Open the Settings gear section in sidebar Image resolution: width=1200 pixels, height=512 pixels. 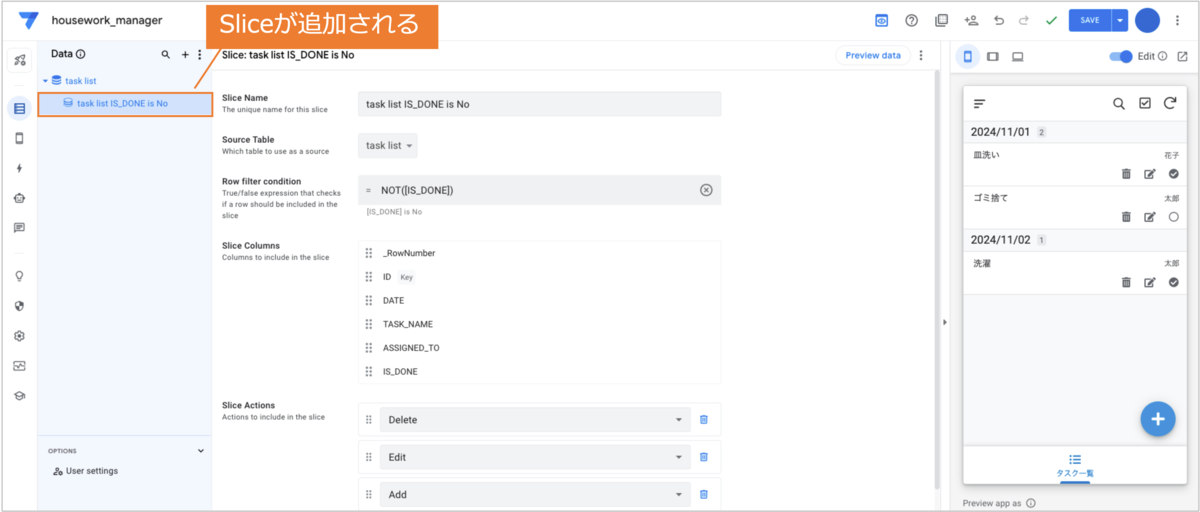[x=19, y=336]
